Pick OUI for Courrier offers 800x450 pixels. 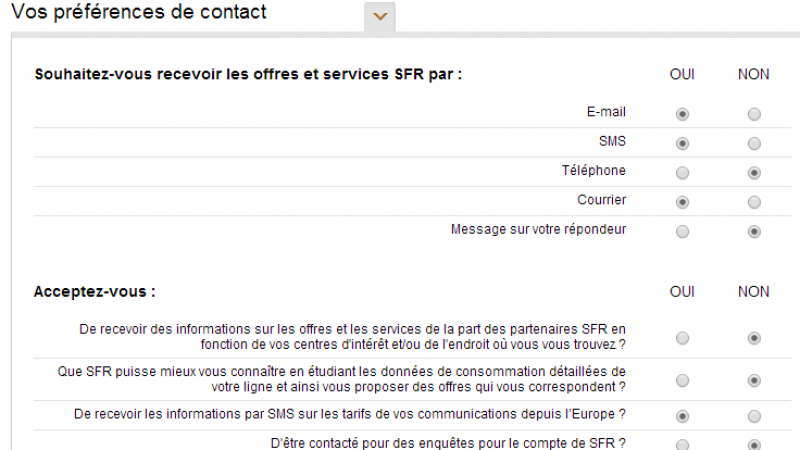[x=682, y=202]
